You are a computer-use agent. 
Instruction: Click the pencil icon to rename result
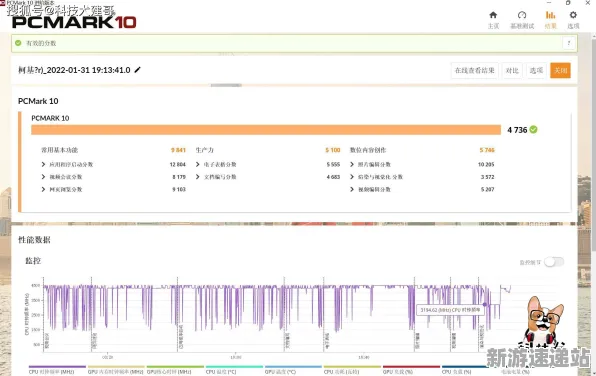click(x=138, y=70)
